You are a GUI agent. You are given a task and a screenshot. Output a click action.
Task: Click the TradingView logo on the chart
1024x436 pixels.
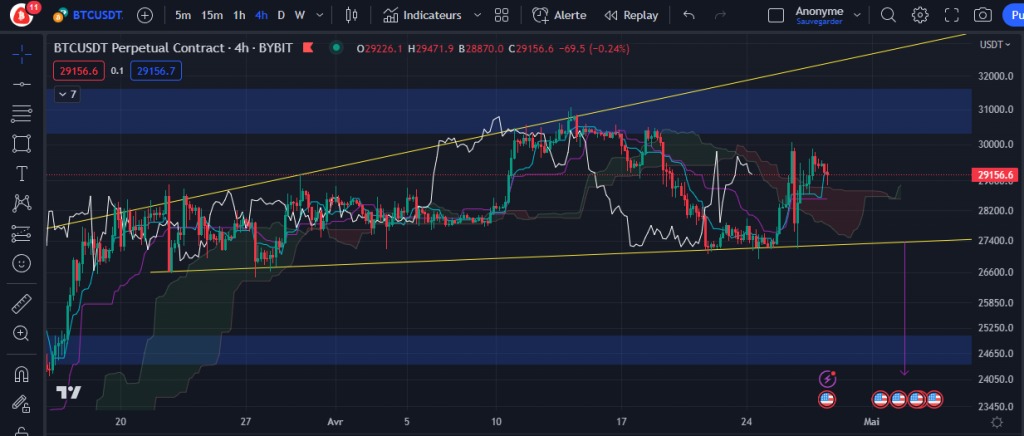(69, 392)
